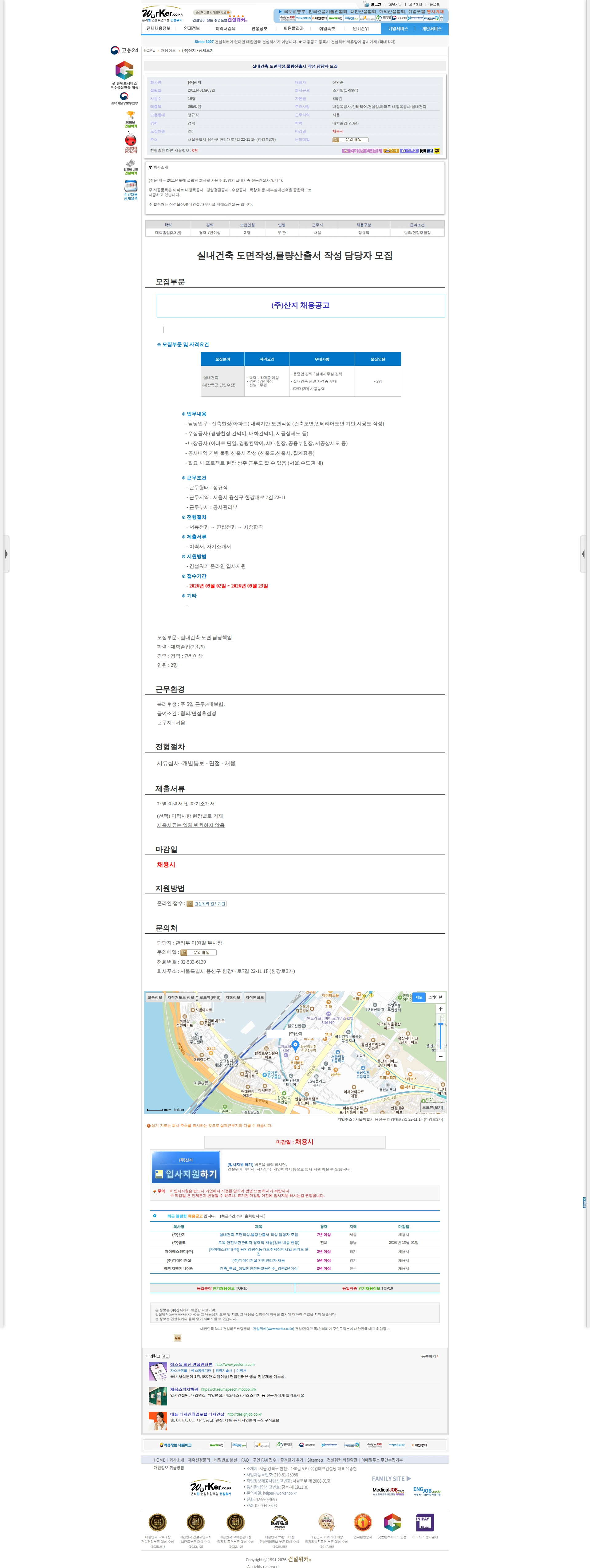
Task: Click the 건설워커 입사지원 link under 지원방법
Action: point(206,904)
